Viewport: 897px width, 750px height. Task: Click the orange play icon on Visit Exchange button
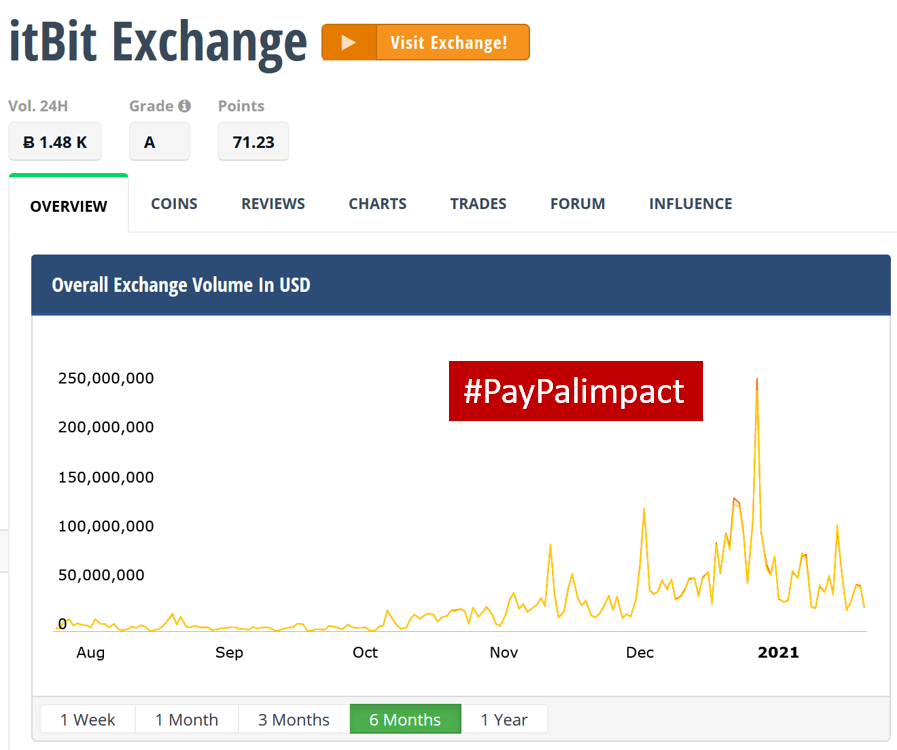[x=349, y=42]
